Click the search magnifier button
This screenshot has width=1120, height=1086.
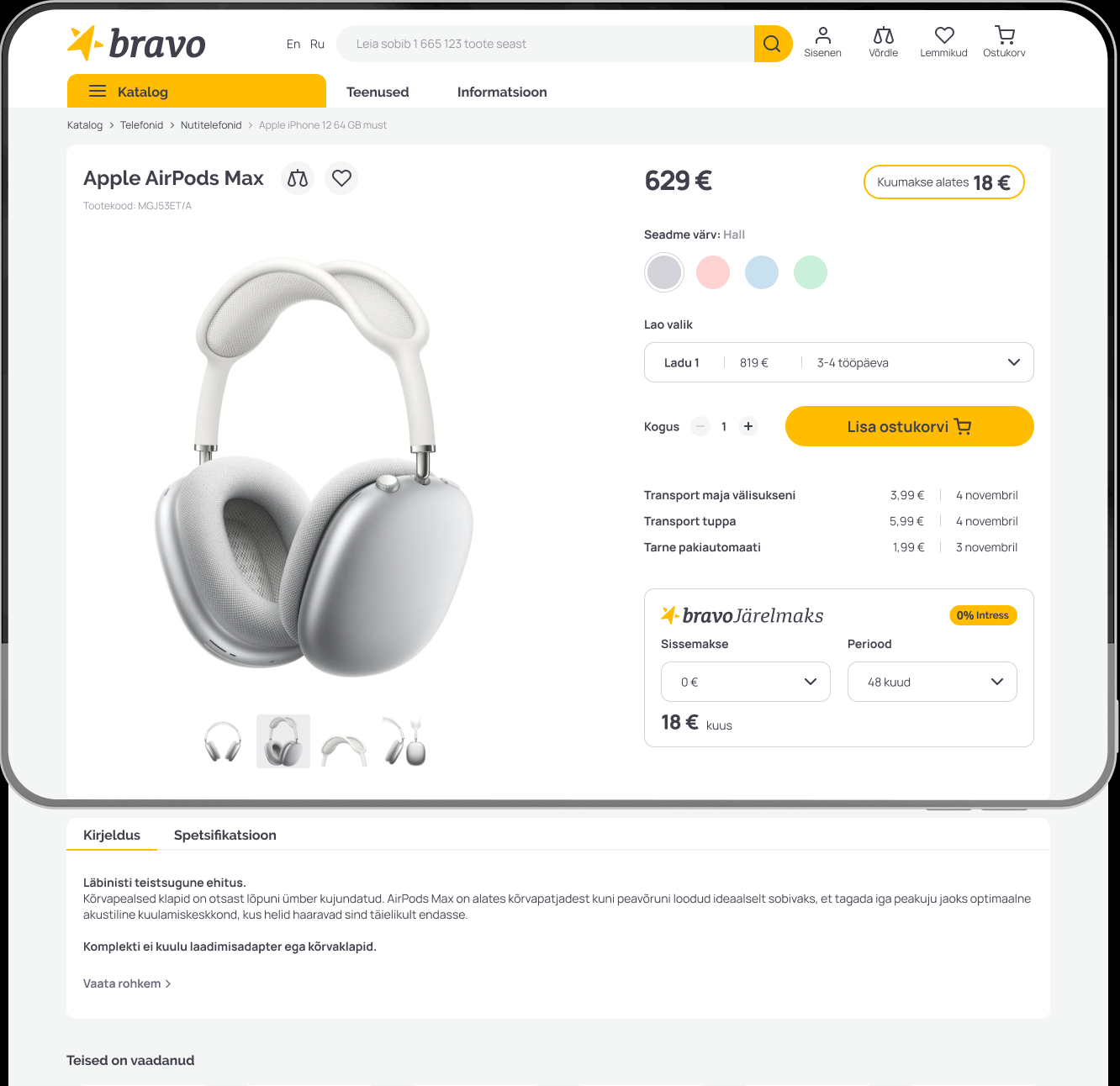click(x=773, y=44)
